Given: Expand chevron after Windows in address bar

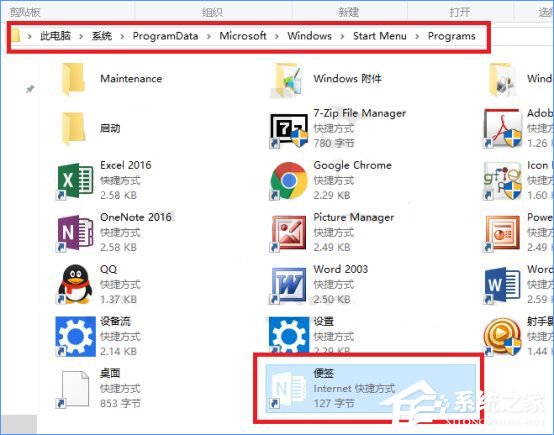Looking at the screenshot, I should coord(342,36).
